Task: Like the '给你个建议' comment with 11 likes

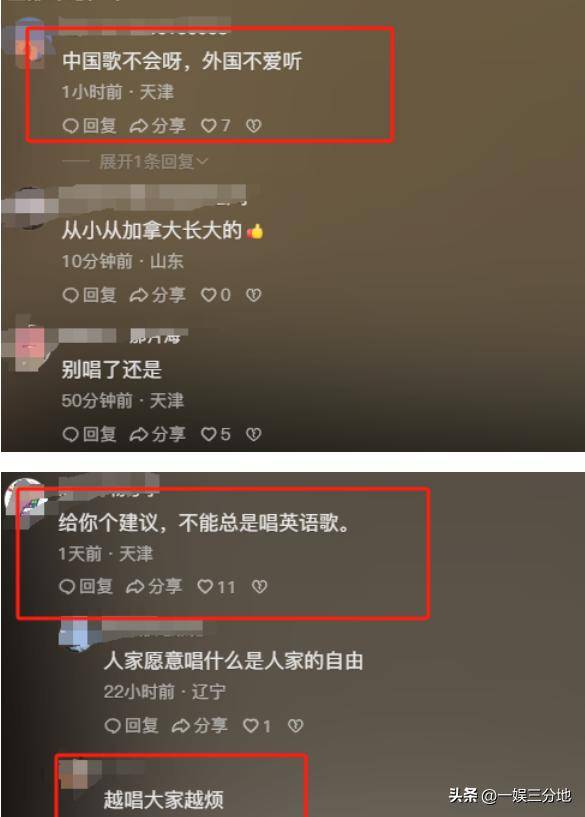Action: click(x=216, y=587)
